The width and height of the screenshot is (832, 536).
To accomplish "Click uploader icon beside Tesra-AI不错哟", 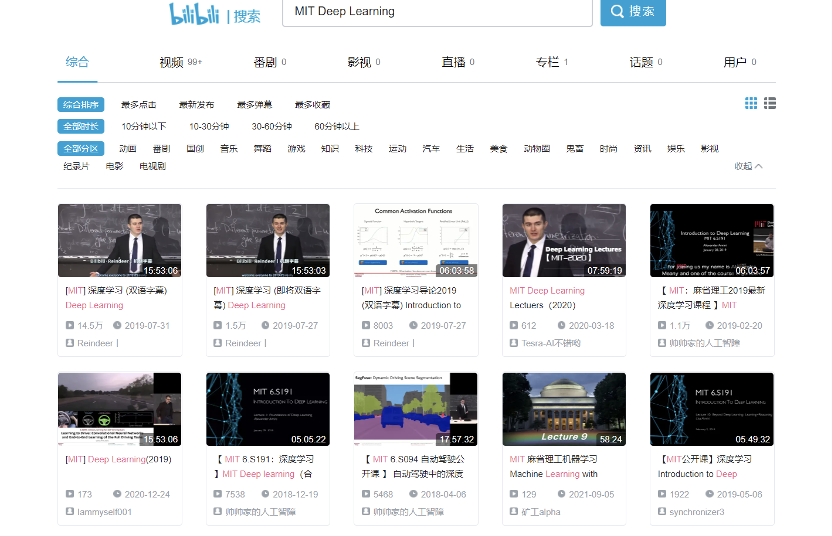I will tap(514, 343).
